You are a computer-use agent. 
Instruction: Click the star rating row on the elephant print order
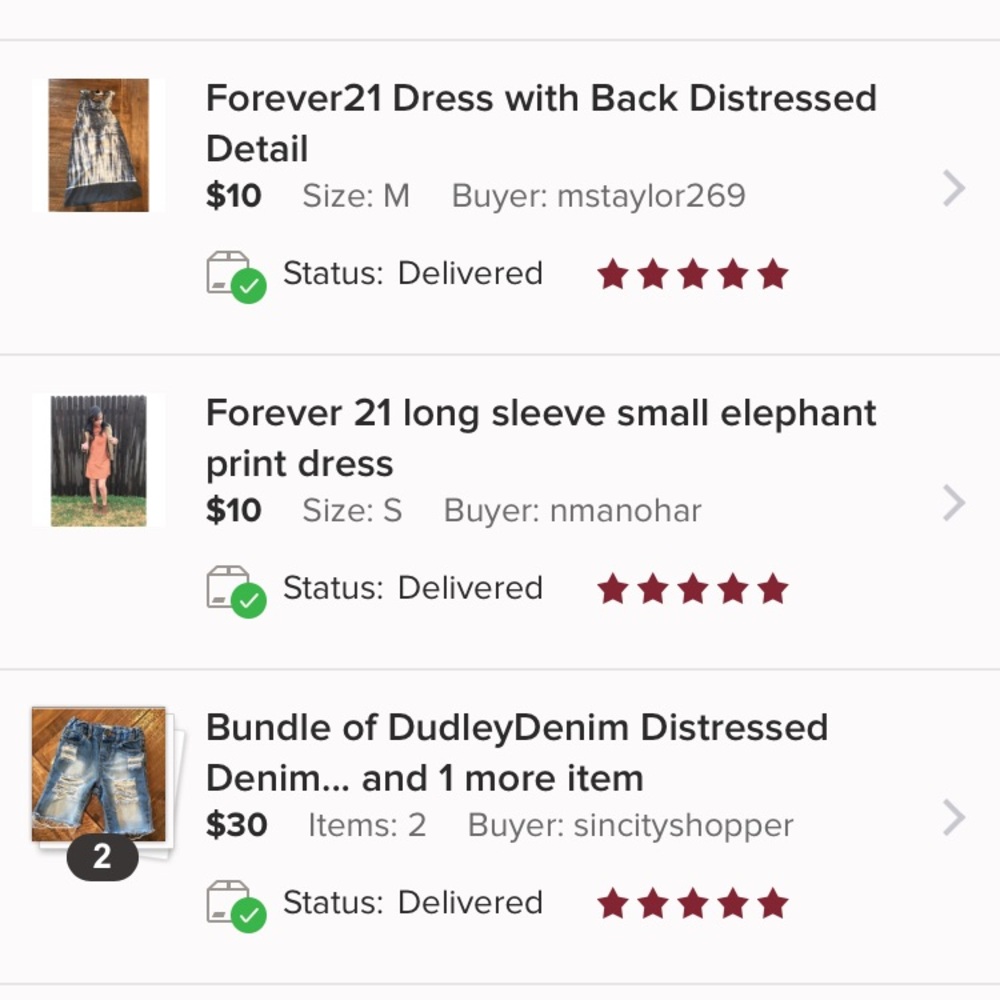pos(691,589)
